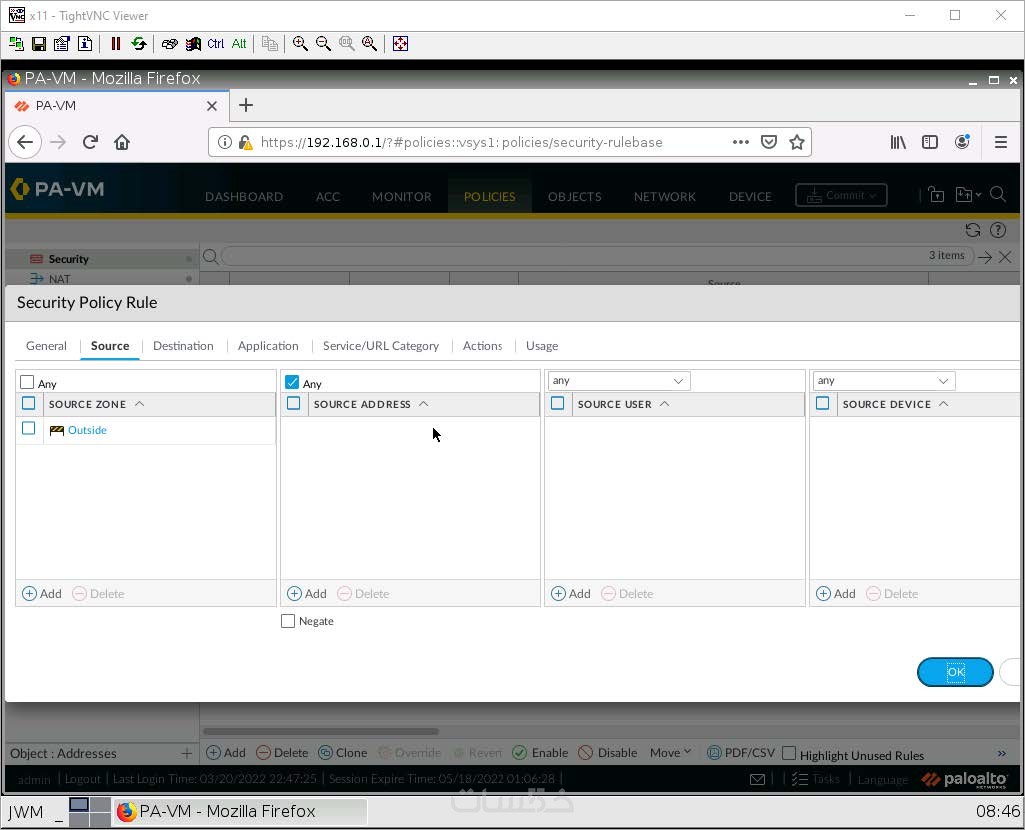The image size is (1025, 830).
Task: Click the TightVNC Save Connection floppy icon
Action: click(39, 44)
